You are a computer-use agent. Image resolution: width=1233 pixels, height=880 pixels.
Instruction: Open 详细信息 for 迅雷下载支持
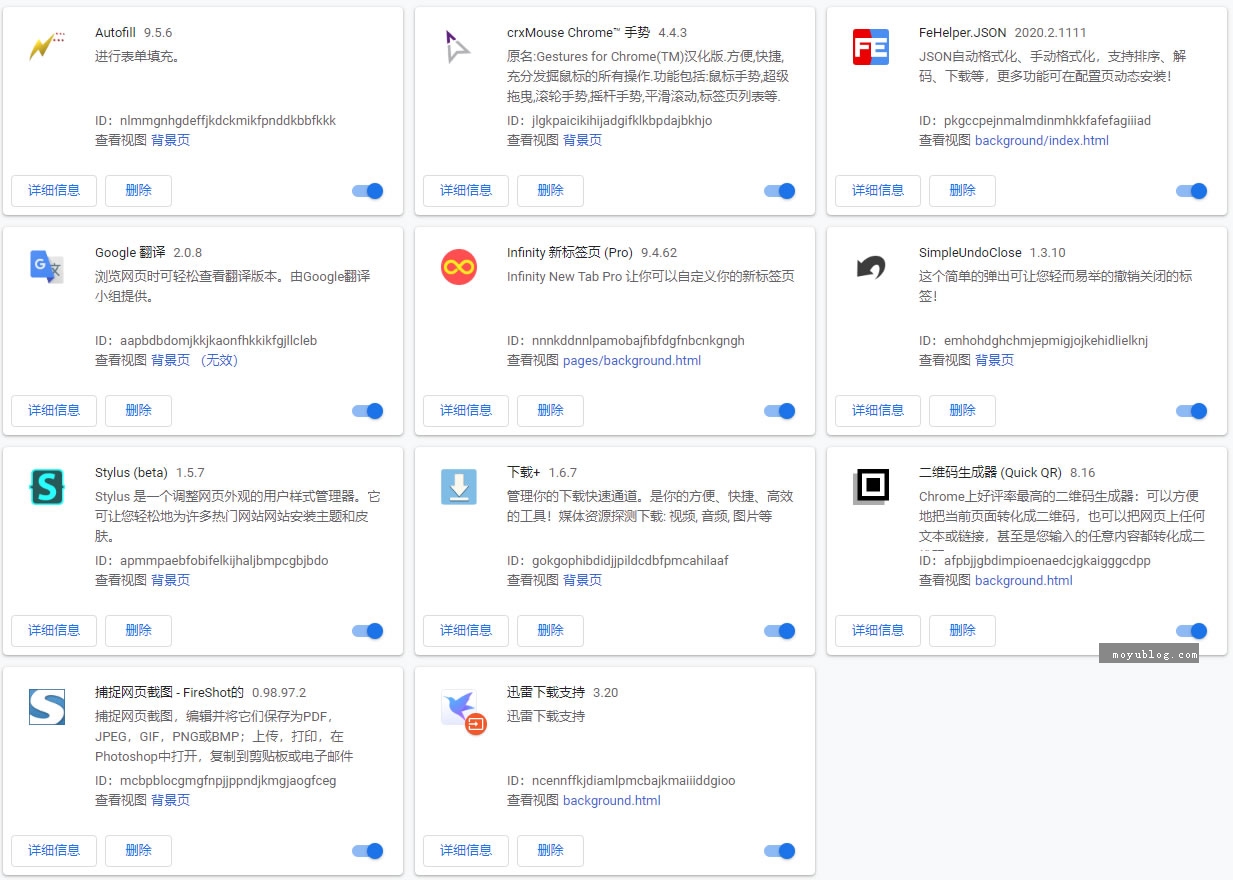click(x=466, y=850)
